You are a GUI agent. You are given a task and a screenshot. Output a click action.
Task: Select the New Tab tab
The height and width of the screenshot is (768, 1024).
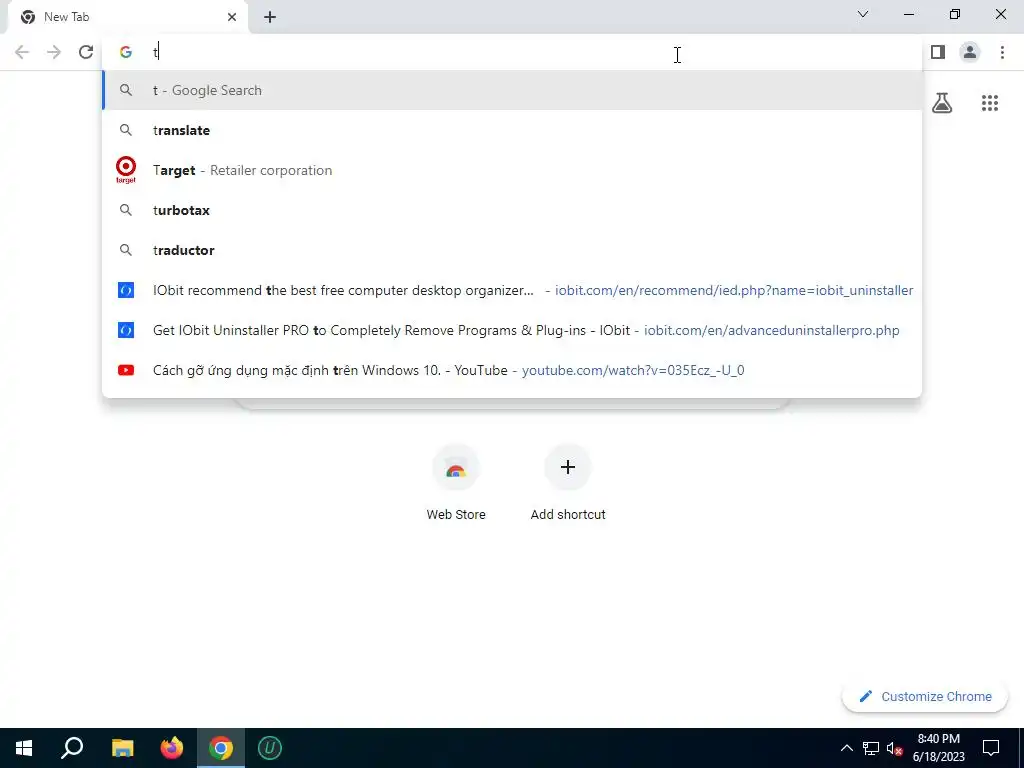click(127, 17)
